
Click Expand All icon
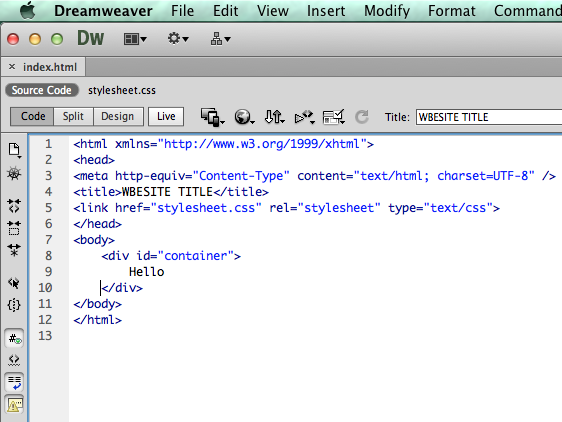[14, 250]
